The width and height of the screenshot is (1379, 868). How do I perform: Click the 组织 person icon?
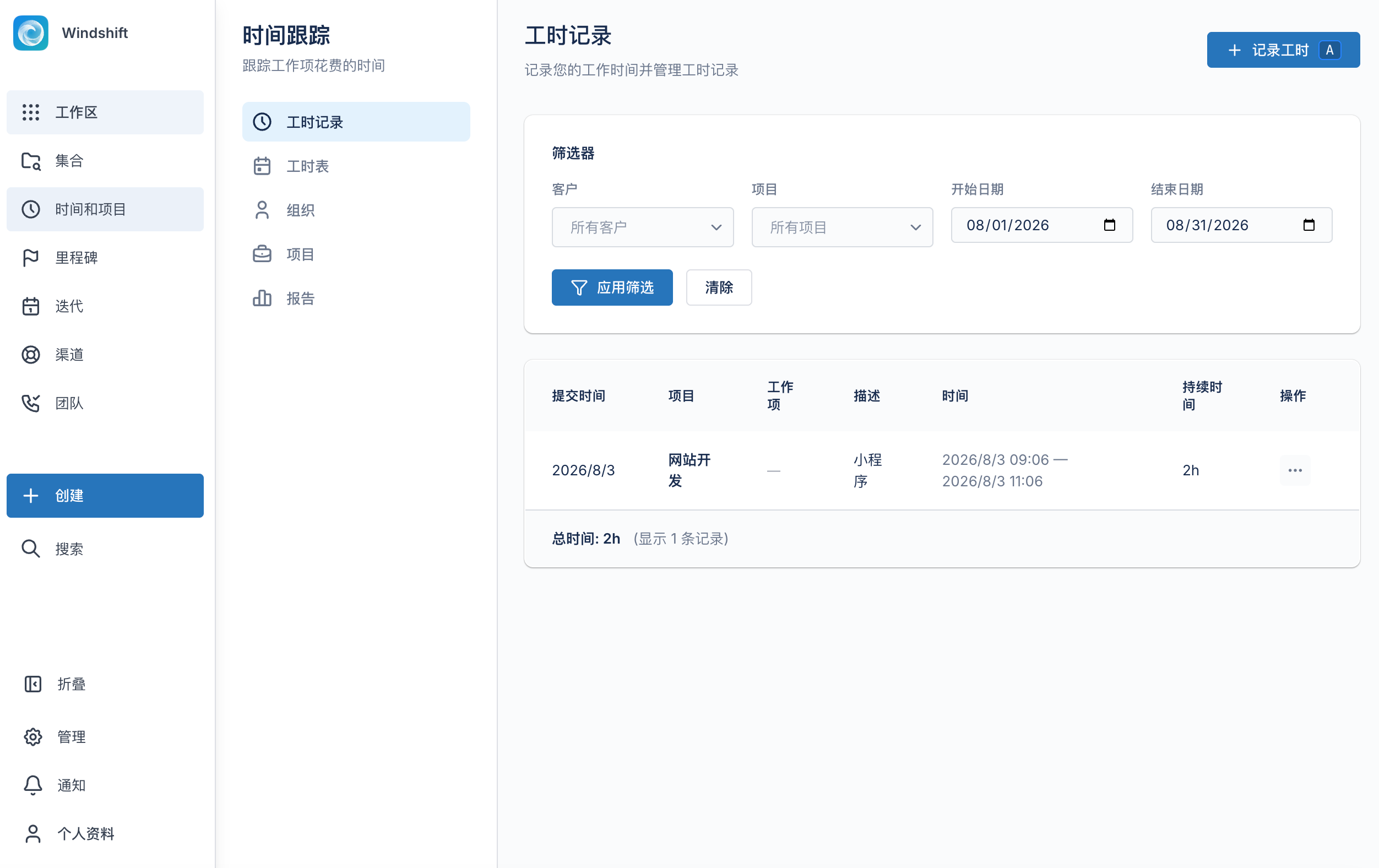click(262, 210)
